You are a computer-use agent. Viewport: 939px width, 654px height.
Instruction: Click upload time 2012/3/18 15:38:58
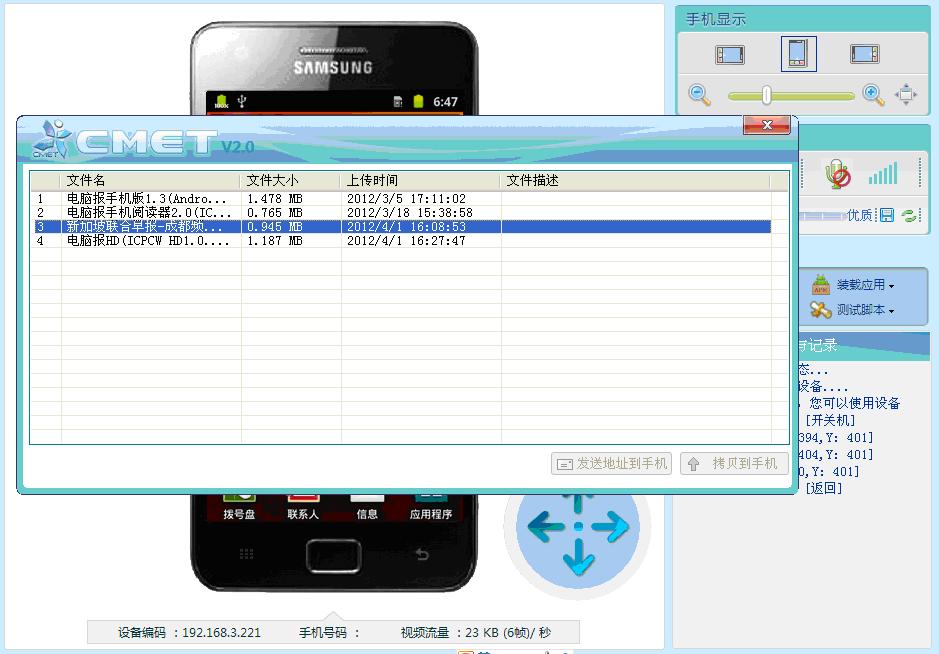pos(410,213)
